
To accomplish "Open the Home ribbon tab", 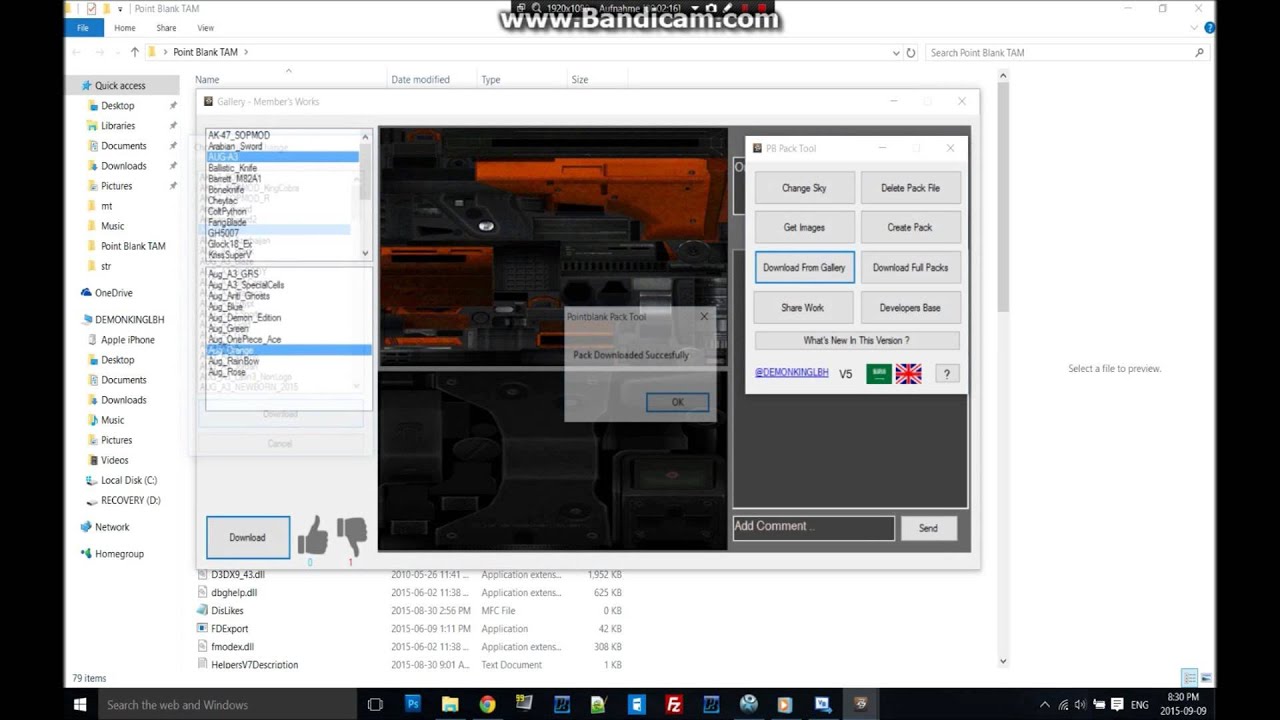I will 124,28.
